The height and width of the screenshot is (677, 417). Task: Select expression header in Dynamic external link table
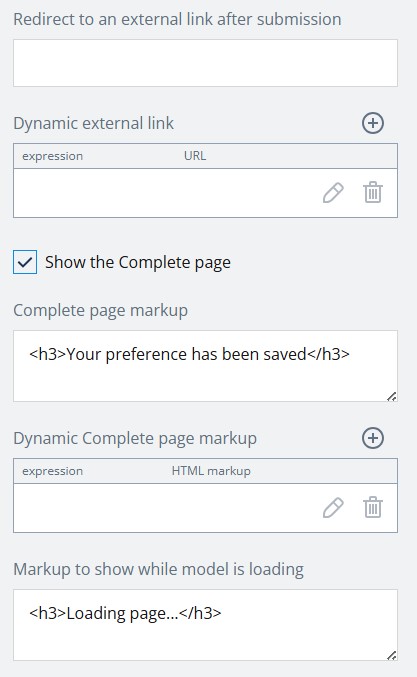(53, 156)
